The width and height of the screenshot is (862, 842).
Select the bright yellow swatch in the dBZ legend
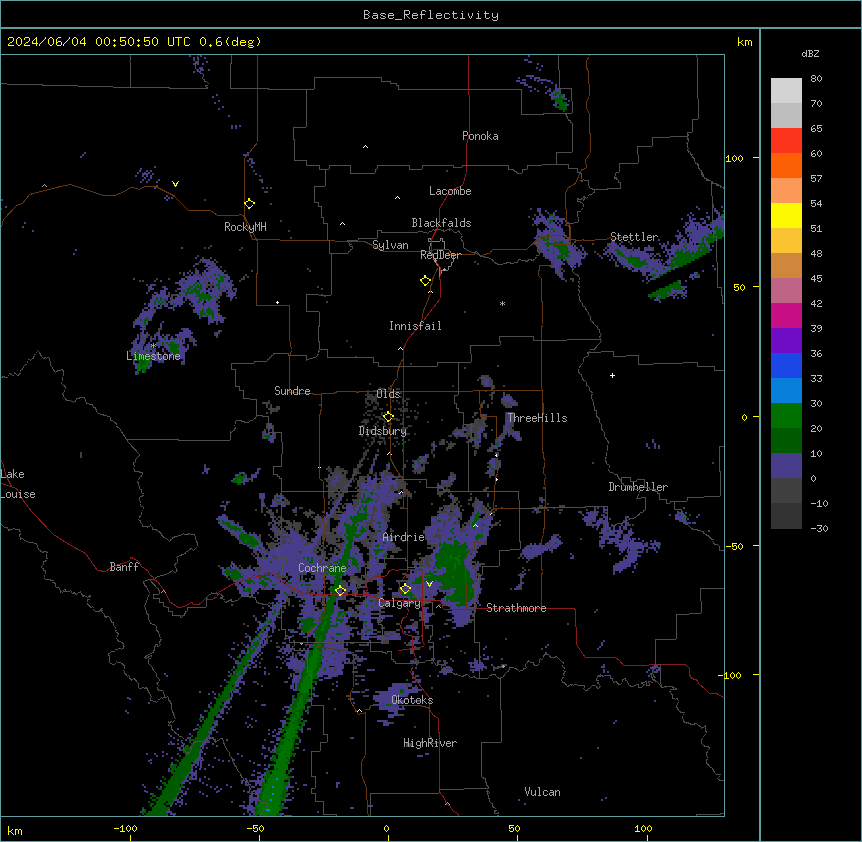point(786,215)
